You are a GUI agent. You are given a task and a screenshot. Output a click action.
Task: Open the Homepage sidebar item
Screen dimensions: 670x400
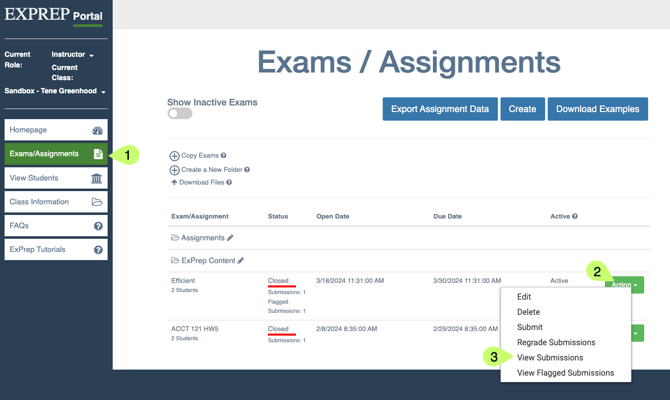click(56, 130)
